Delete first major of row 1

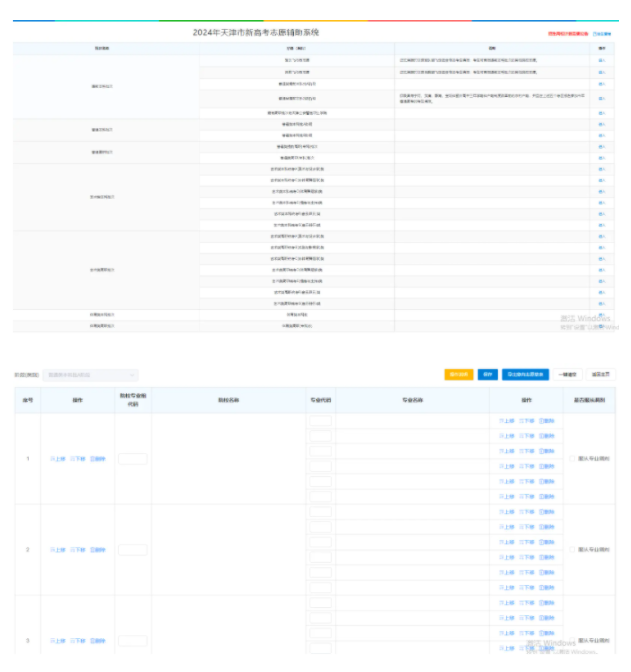546,421
